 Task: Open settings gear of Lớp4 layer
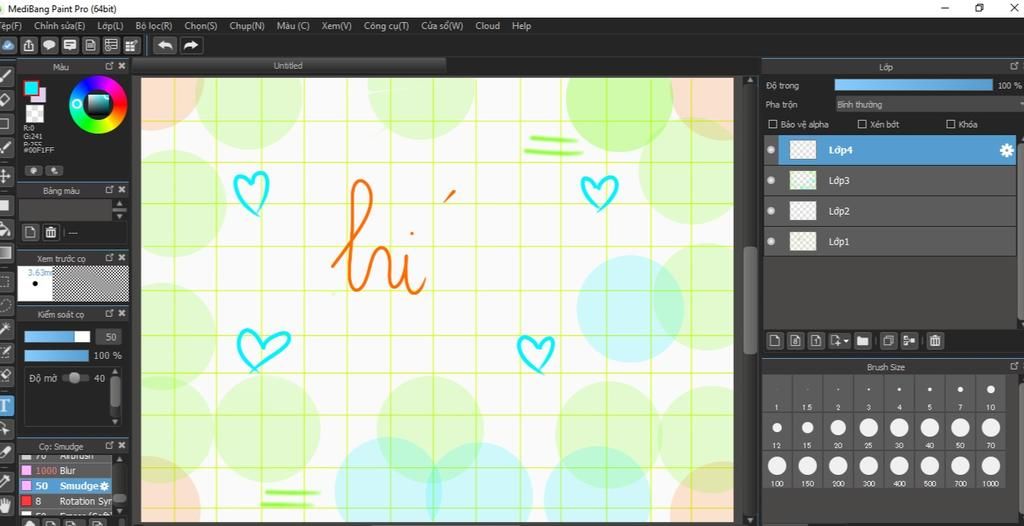[1006, 150]
